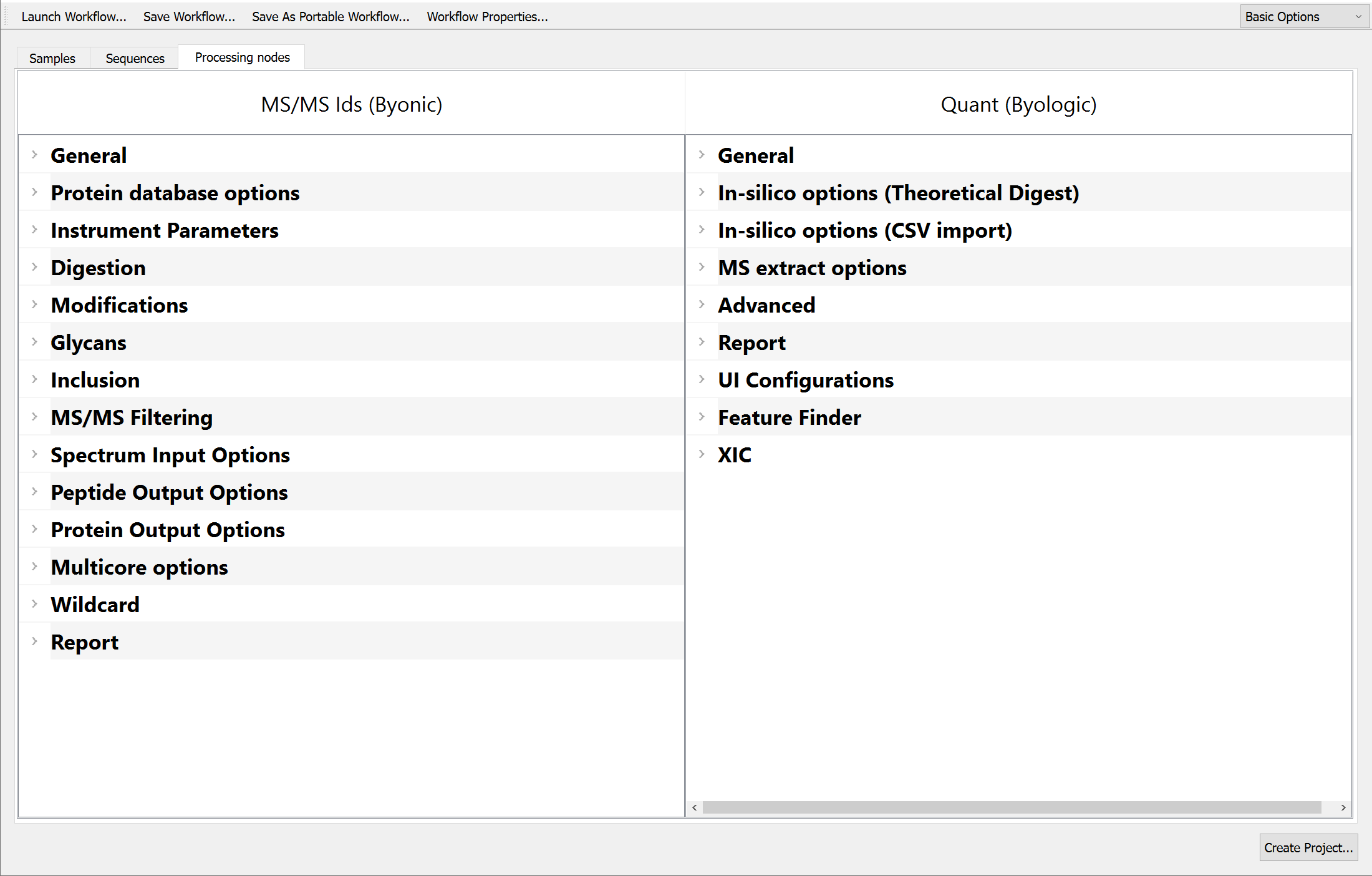Expand Peptide Output Options arrow
This screenshot has width=1372, height=876.
tap(34, 492)
